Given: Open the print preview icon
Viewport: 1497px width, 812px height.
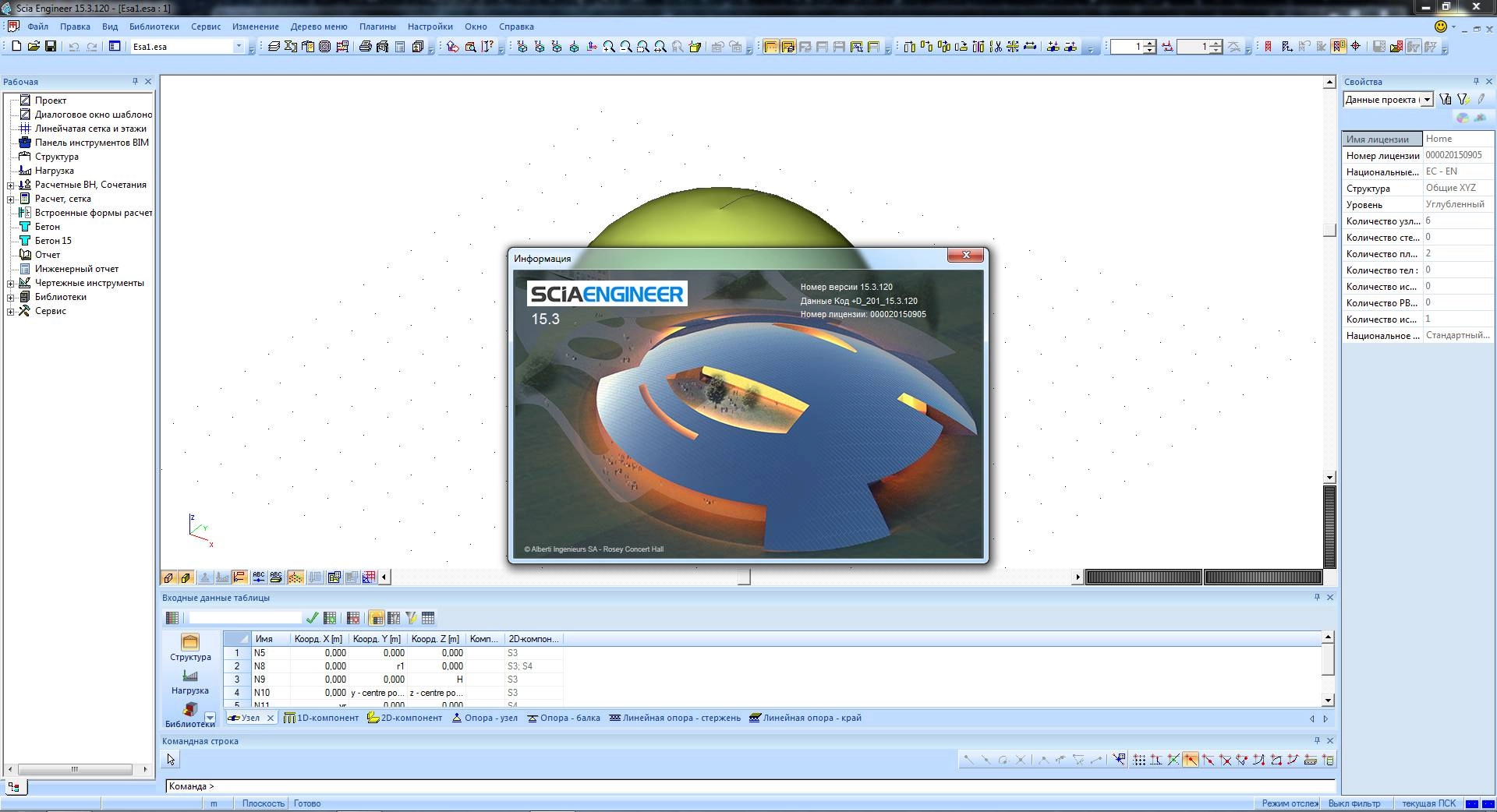Looking at the screenshot, I should pos(382,47).
